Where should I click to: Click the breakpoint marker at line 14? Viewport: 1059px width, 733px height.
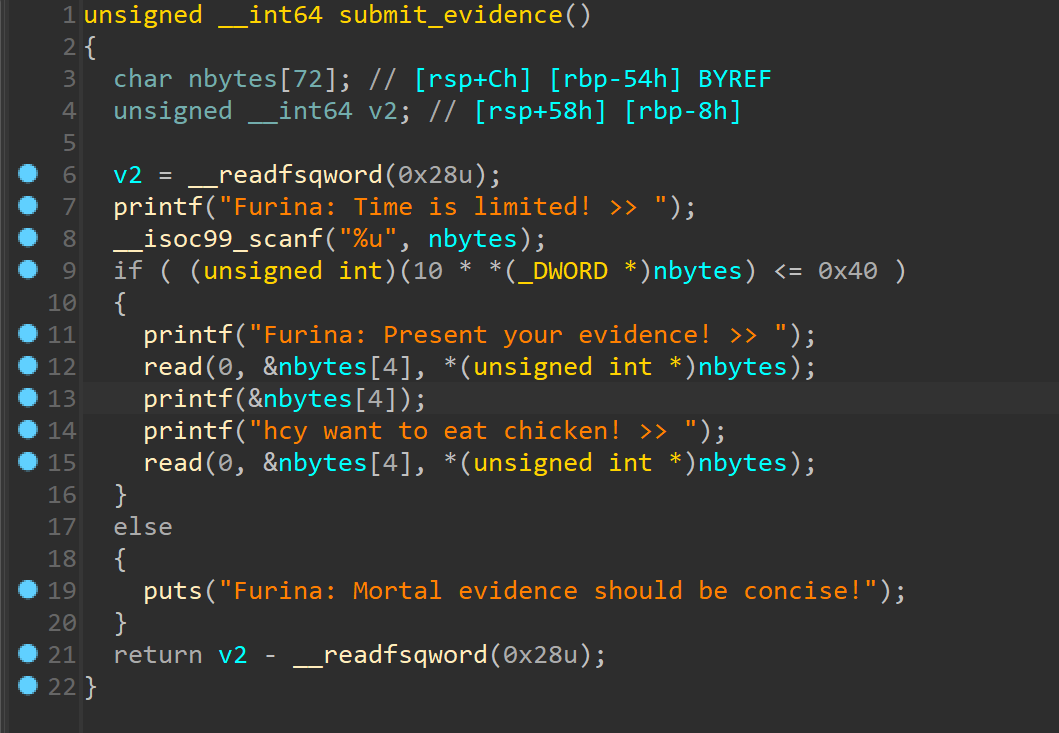[28, 429]
